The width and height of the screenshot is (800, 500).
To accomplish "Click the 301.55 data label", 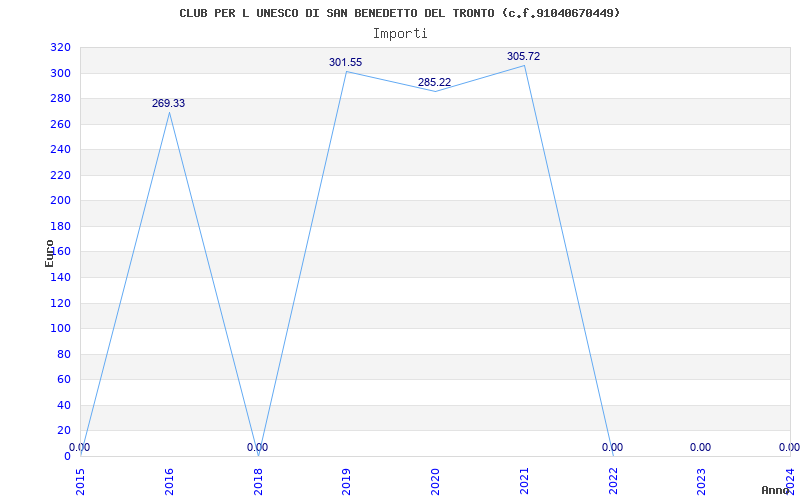I will 345,63.
